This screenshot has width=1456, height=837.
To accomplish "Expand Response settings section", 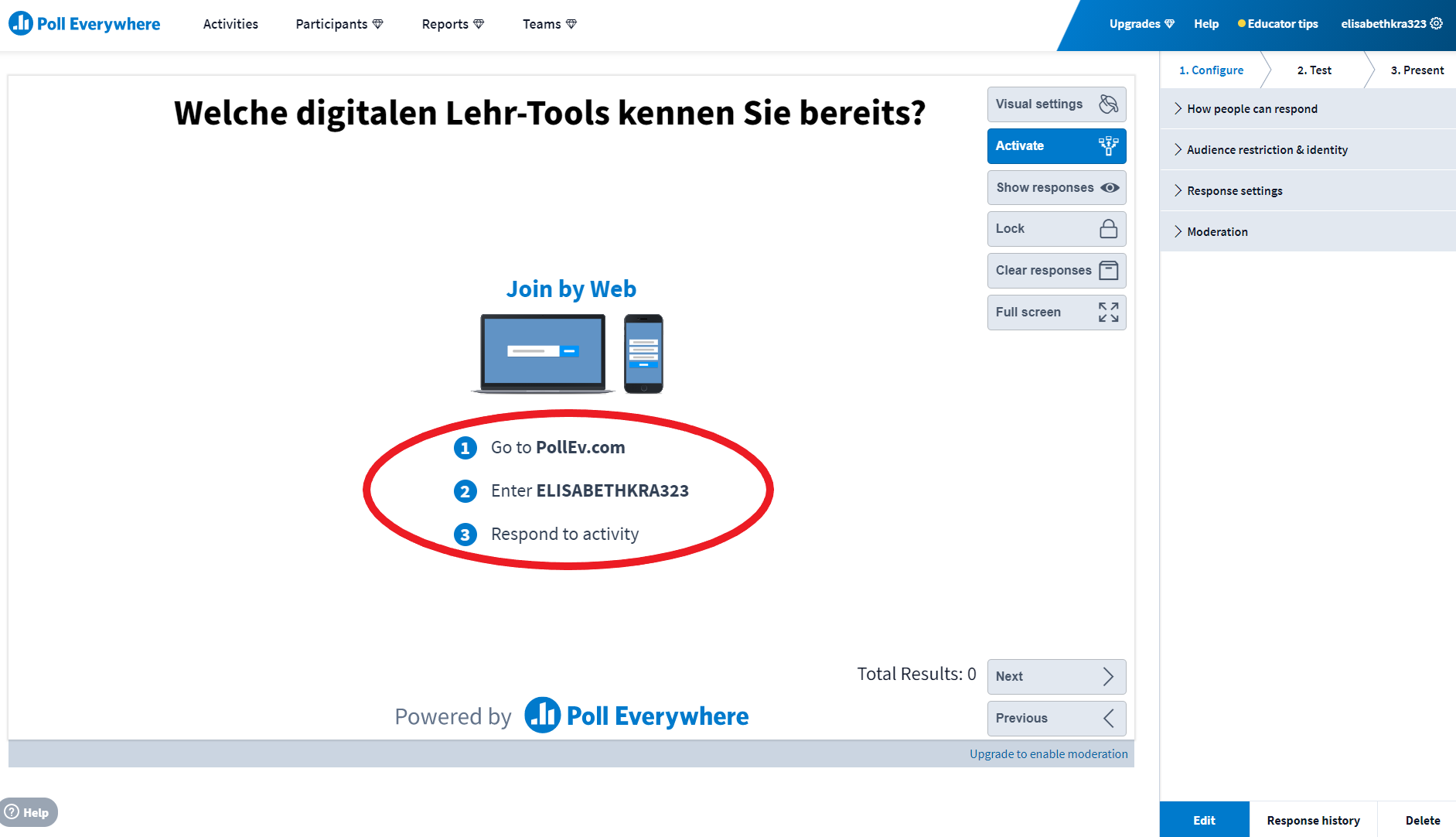I will (1308, 191).
